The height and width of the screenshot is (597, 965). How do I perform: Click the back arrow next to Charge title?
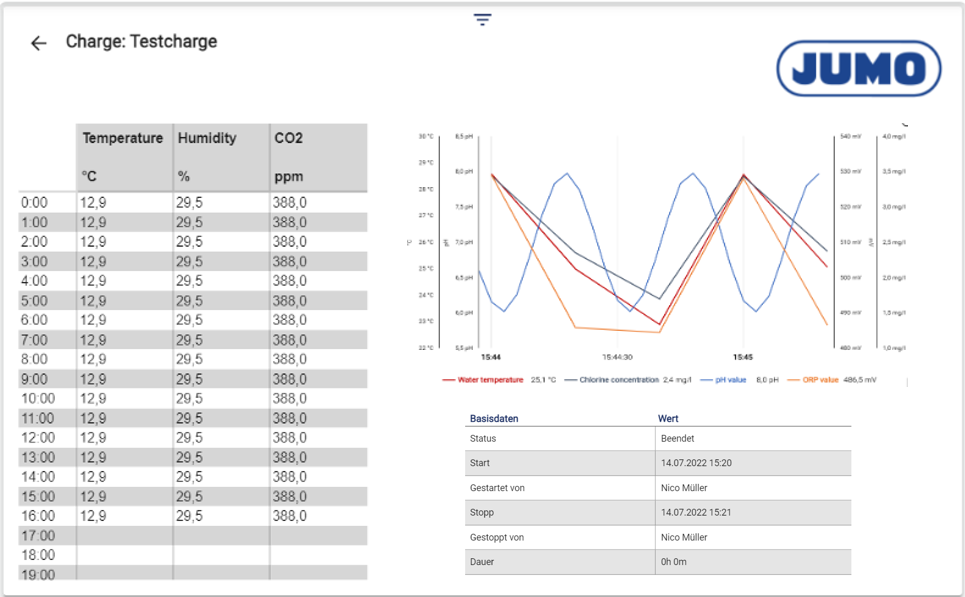tap(38, 43)
